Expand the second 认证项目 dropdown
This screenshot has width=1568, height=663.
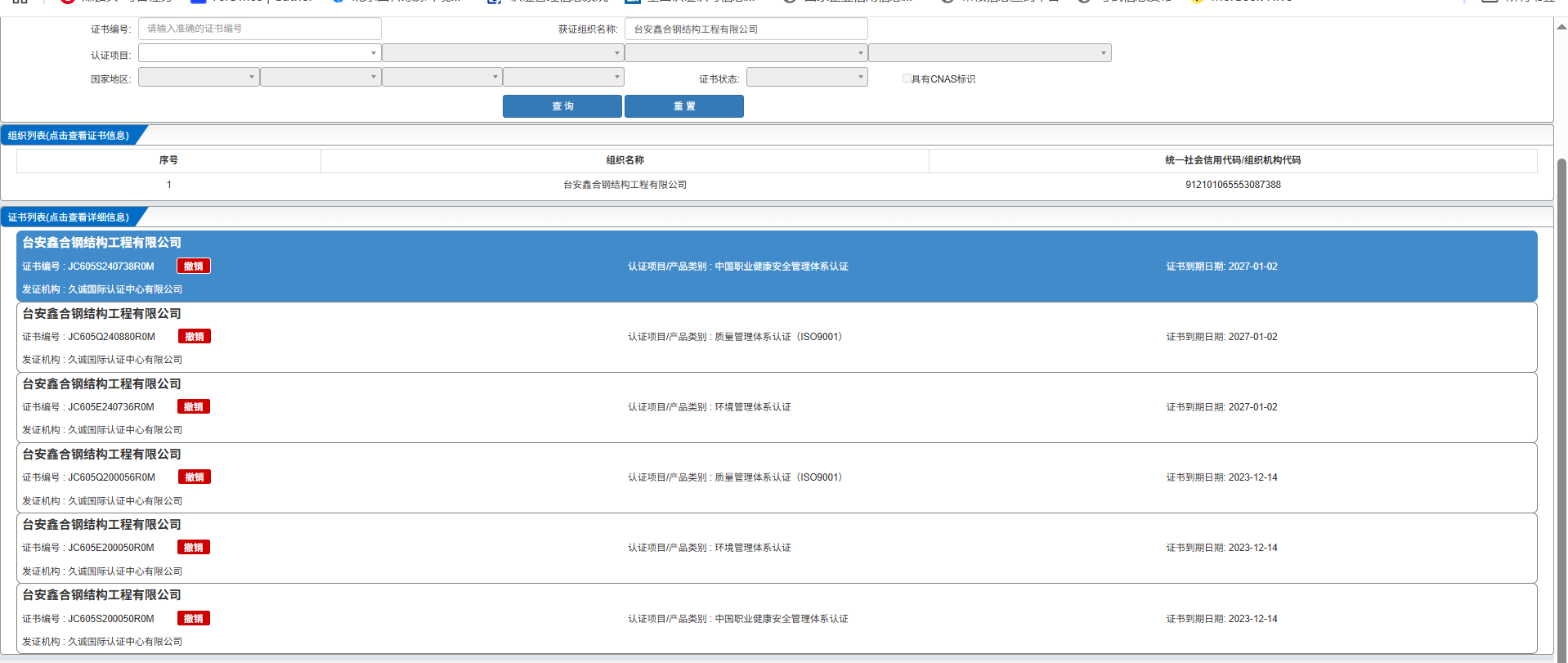[x=503, y=53]
